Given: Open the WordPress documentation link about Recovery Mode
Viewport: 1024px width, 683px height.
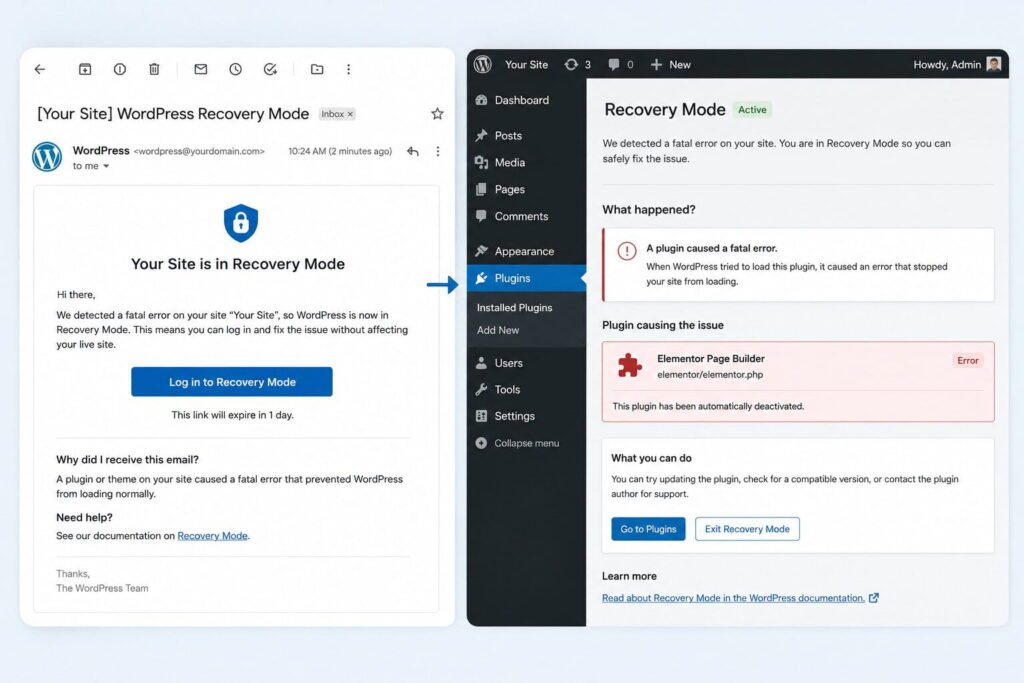Looking at the screenshot, I should (x=740, y=598).
